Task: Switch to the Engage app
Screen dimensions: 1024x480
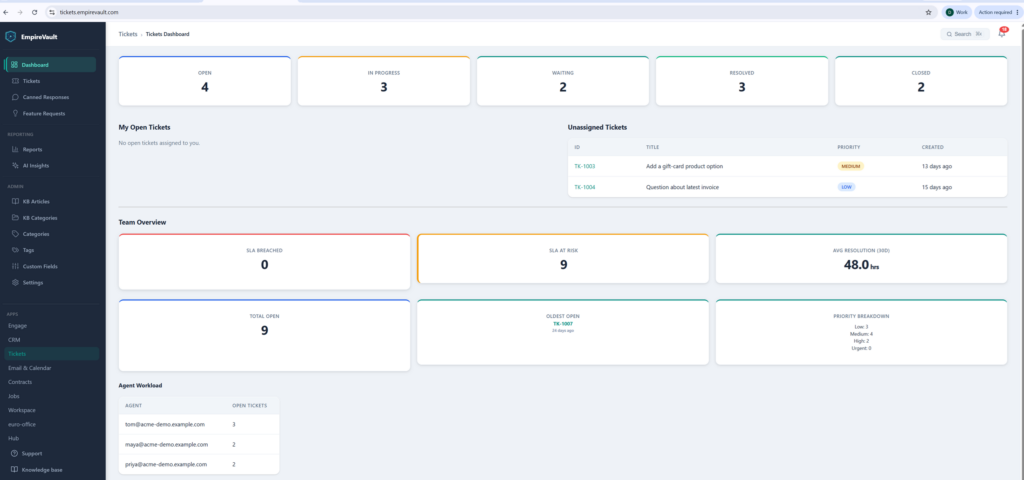Action: click(x=18, y=325)
